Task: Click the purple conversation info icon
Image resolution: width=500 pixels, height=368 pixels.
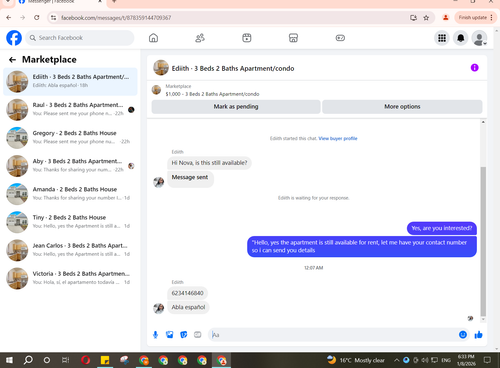Action: pos(474,68)
